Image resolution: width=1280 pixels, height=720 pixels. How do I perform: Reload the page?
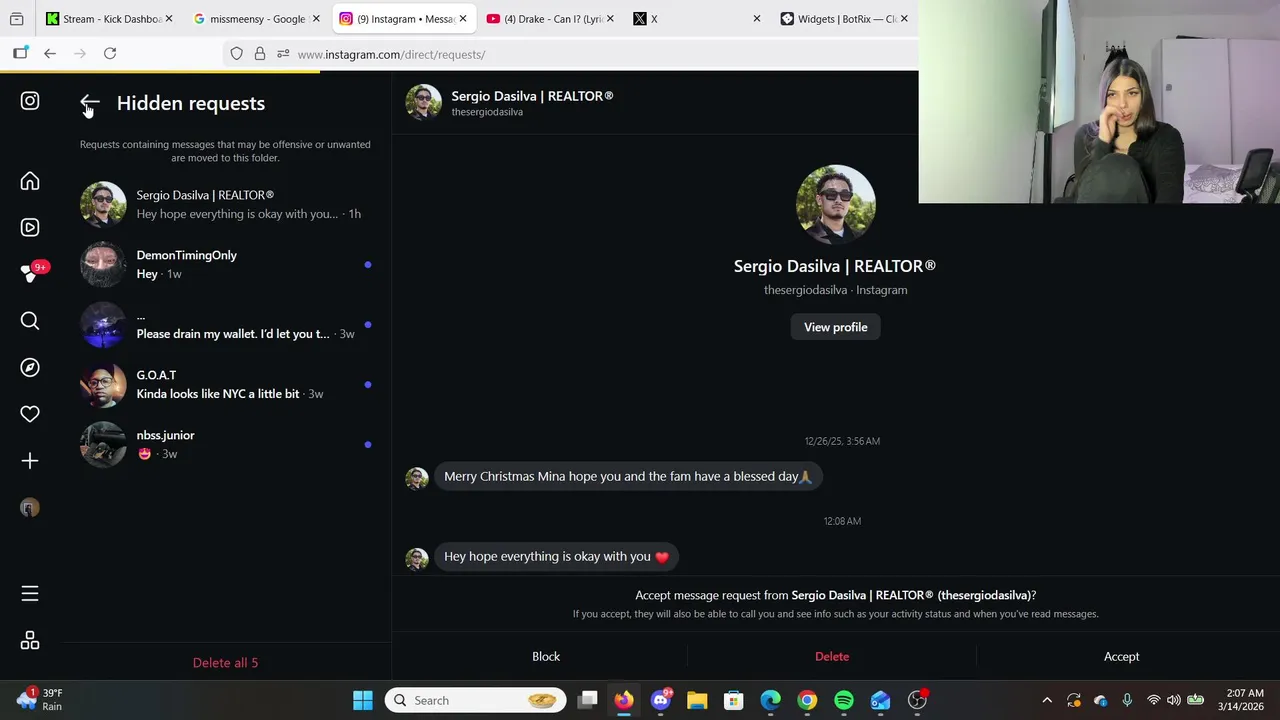tap(110, 54)
